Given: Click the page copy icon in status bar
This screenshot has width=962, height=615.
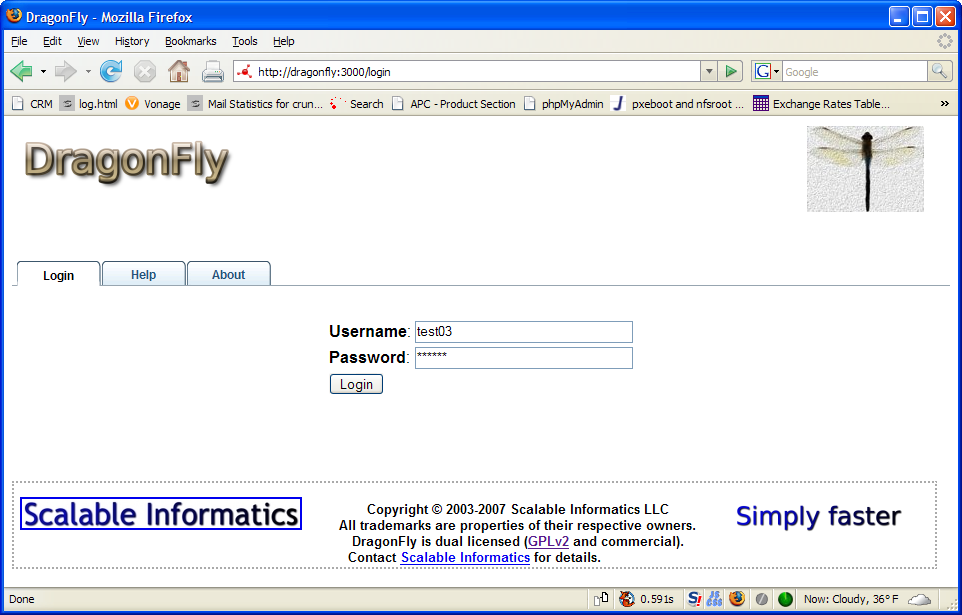Looking at the screenshot, I should coord(601,599).
